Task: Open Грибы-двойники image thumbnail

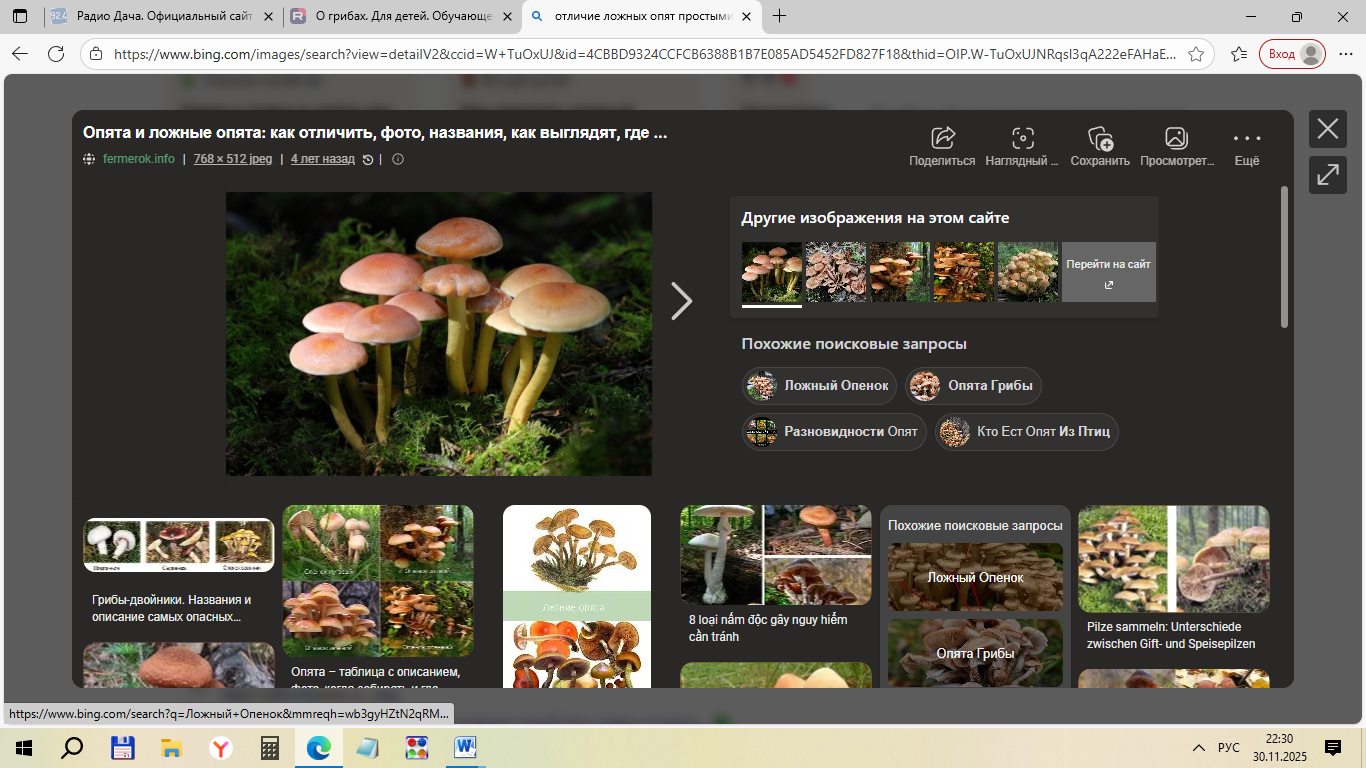Action: coord(178,545)
